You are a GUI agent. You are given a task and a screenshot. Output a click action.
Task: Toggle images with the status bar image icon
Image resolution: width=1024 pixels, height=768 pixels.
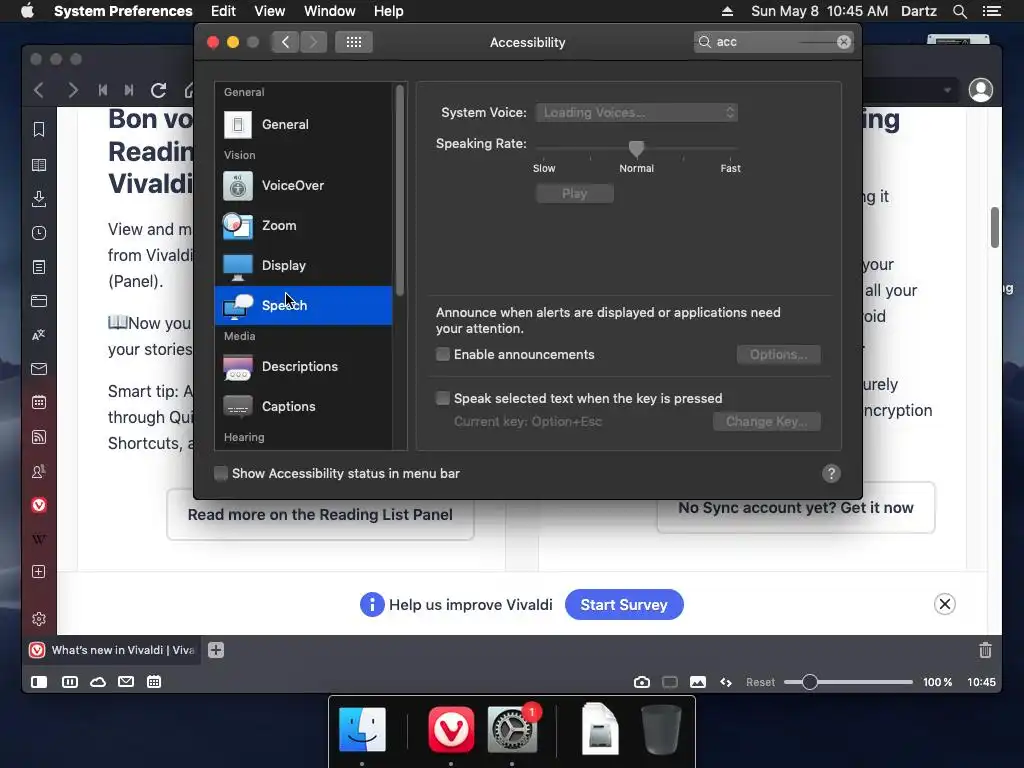(697, 682)
